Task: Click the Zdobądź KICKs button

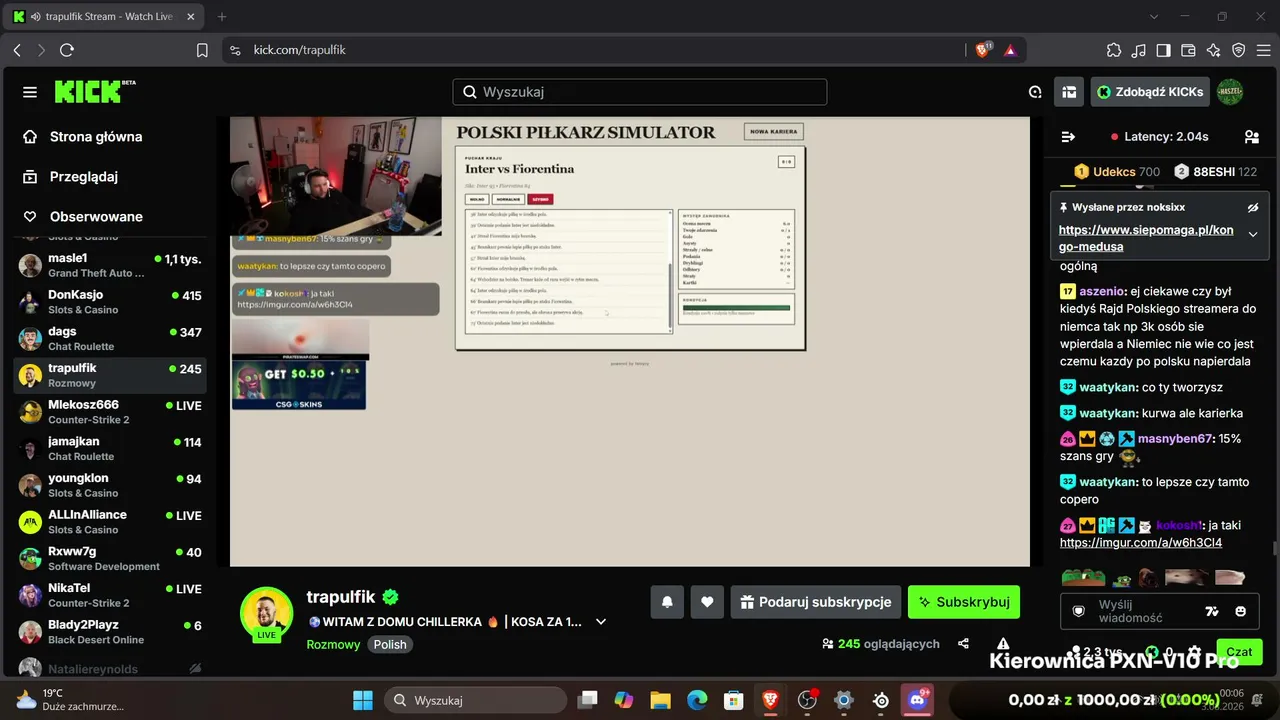Action: [1150, 92]
